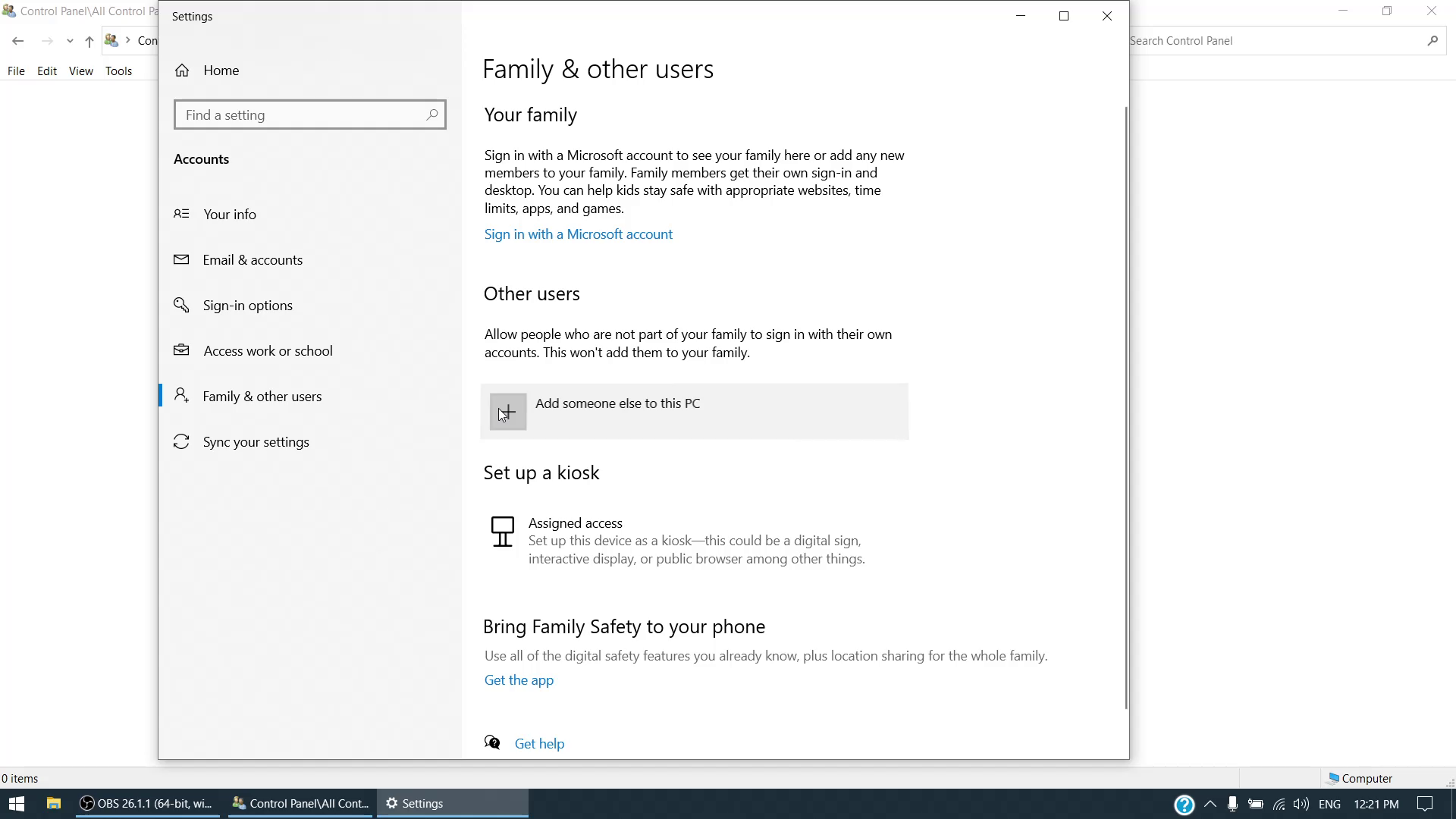Click the Access work or school briefcase icon
Image resolution: width=1456 pixels, height=819 pixels.
(x=181, y=350)
